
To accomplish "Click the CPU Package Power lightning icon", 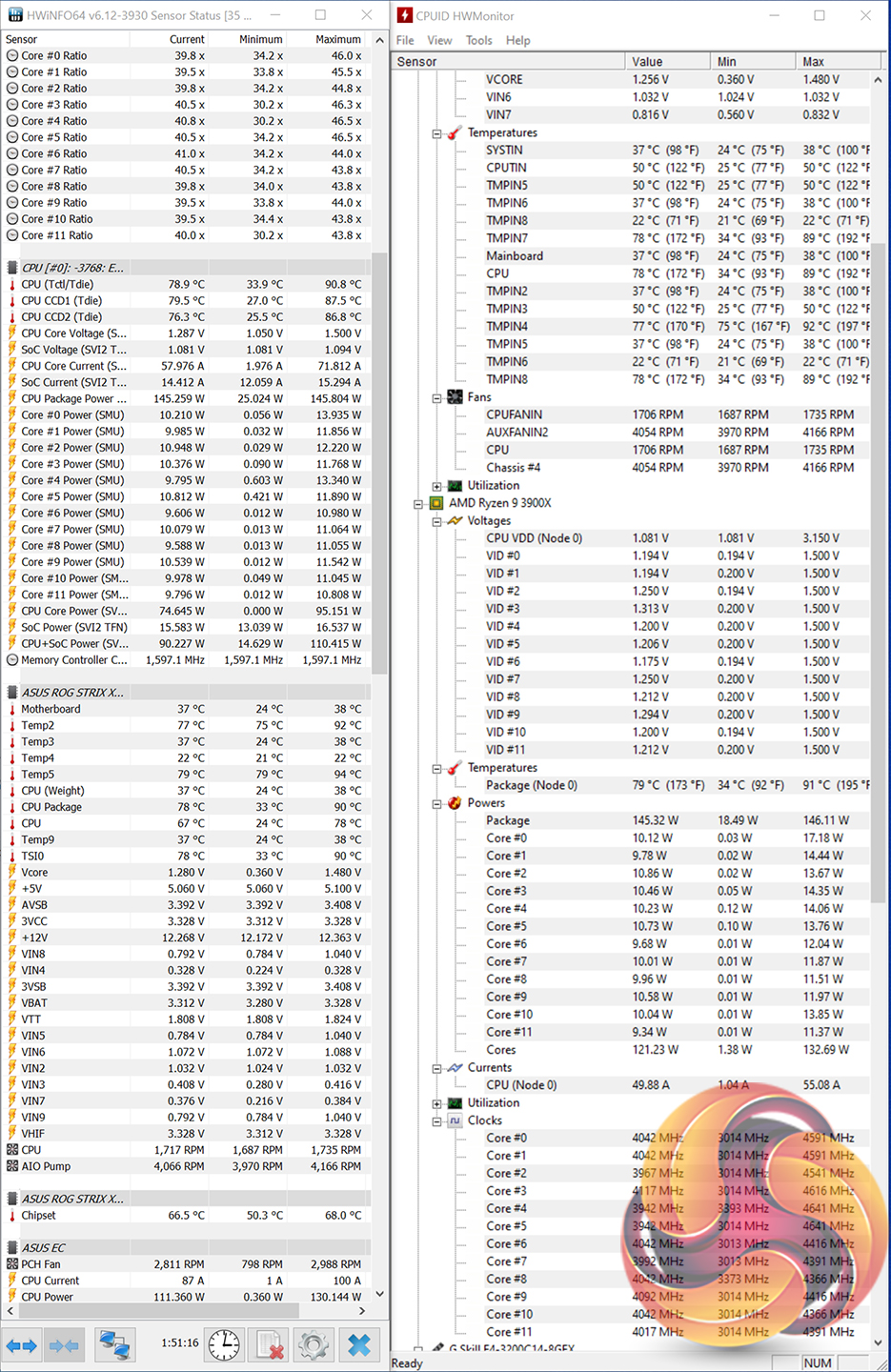I will (x=12, y=399).
